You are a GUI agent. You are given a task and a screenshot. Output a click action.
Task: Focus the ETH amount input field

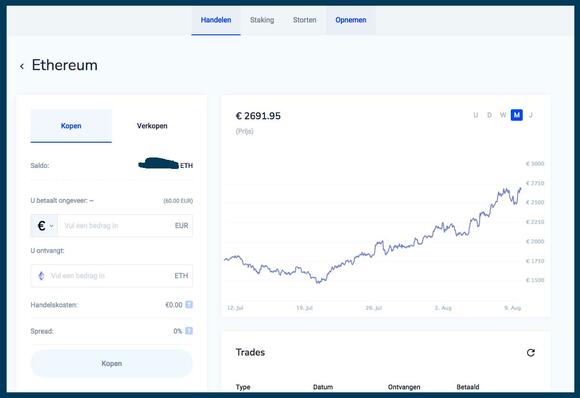coord(112,276)
